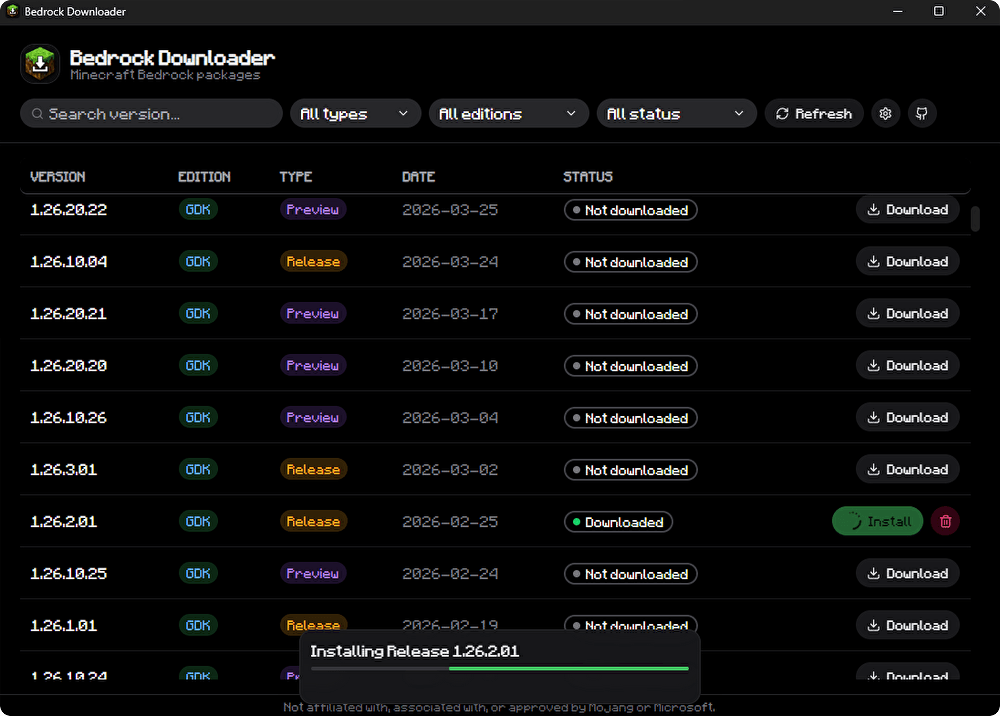
Task: Click the Downloaded status badge
Action: 618,522
